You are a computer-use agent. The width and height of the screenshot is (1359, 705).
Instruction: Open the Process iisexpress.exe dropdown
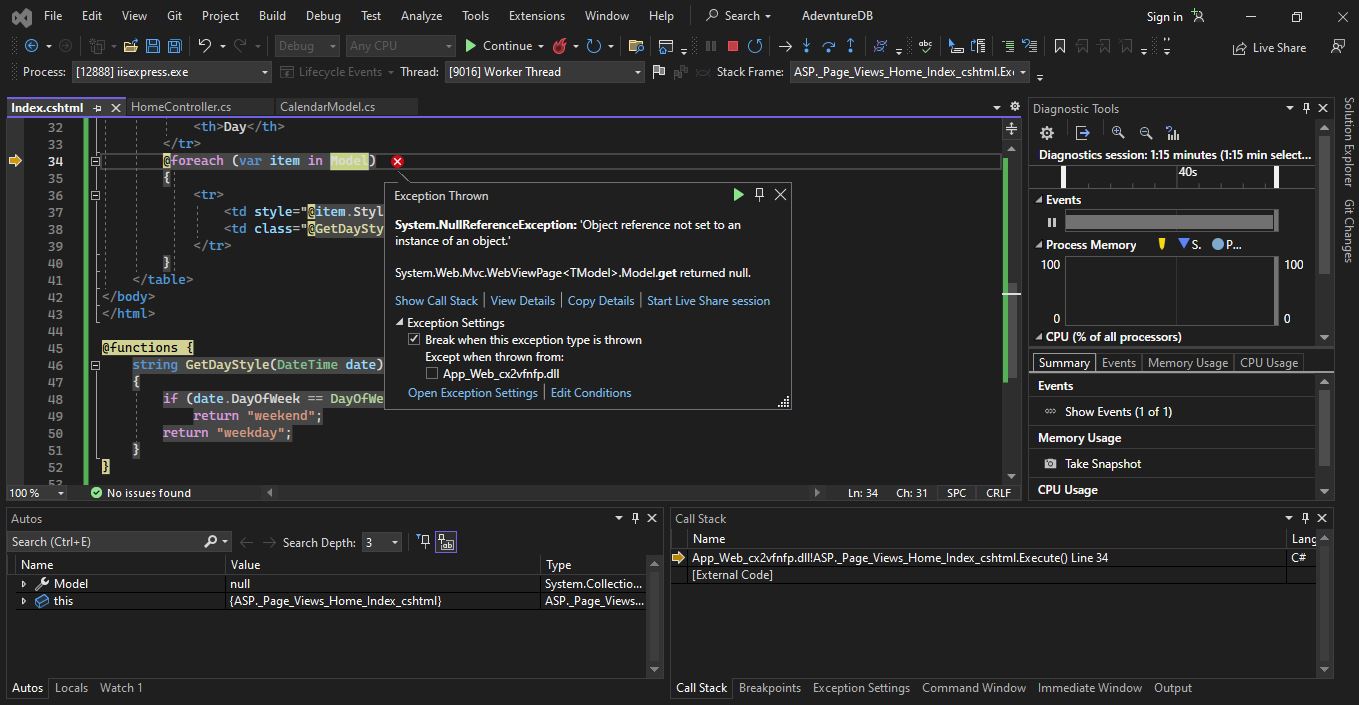point(171,72)
